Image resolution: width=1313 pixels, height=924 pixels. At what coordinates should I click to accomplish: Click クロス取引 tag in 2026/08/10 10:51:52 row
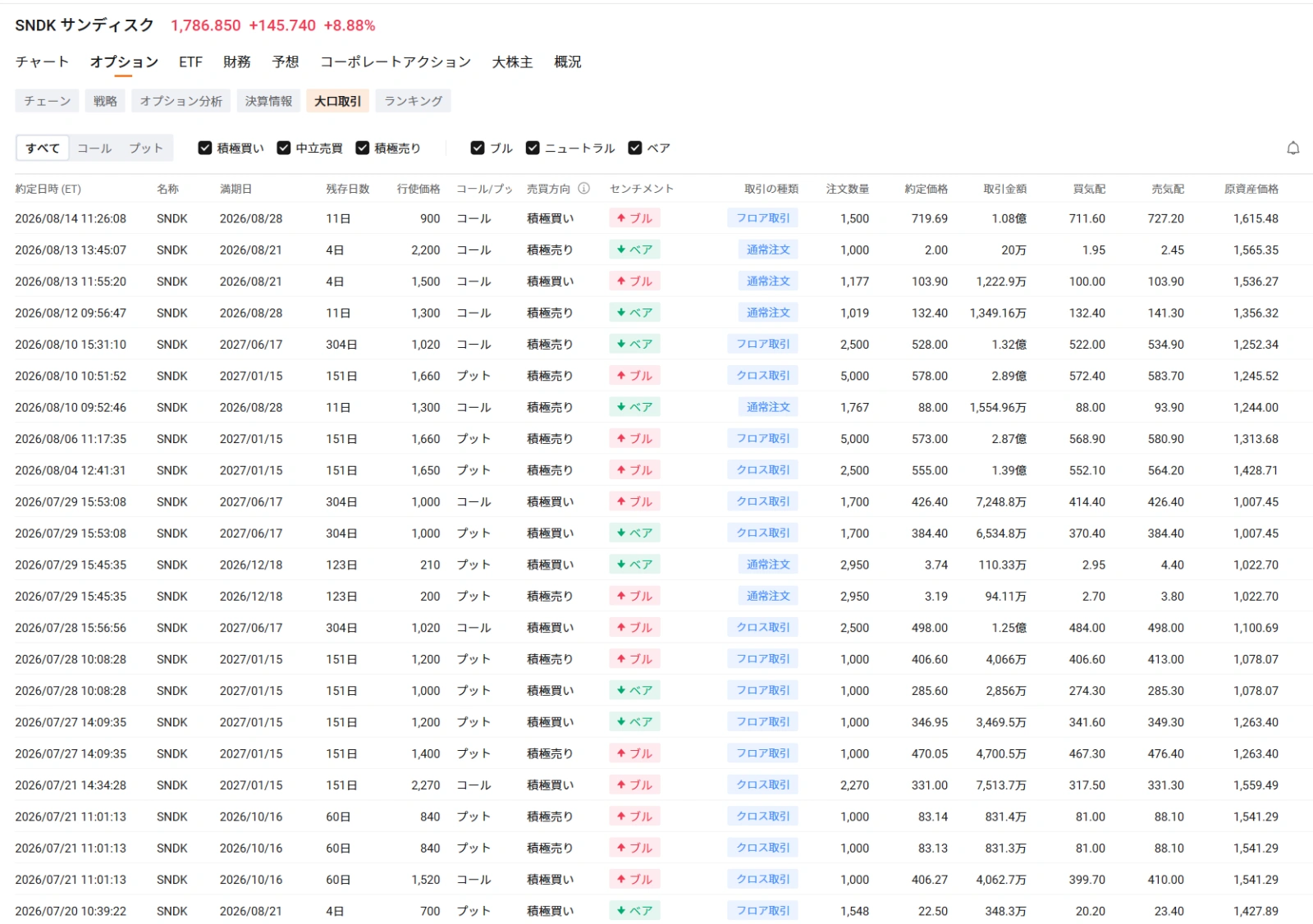[762, 376]
